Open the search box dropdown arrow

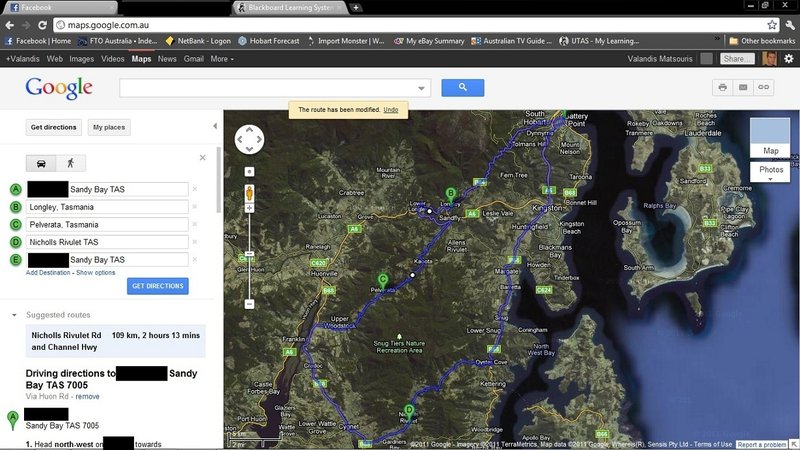click(x=421, y=88)
